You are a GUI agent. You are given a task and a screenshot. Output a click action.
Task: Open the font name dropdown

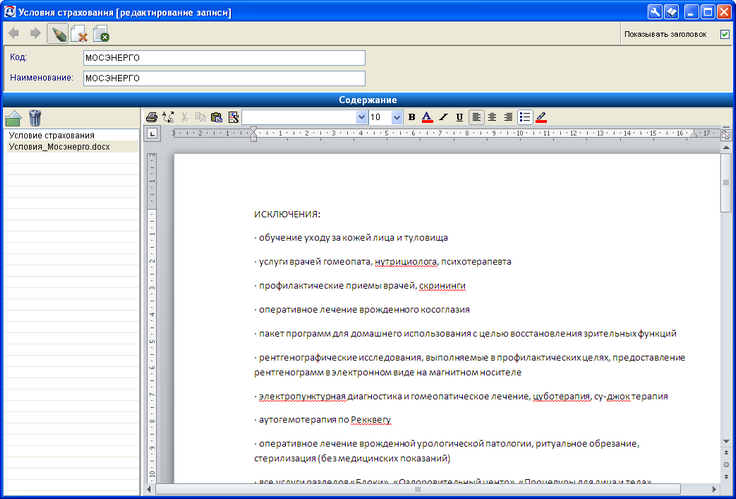pyautogui.click(x=361, y=117)
